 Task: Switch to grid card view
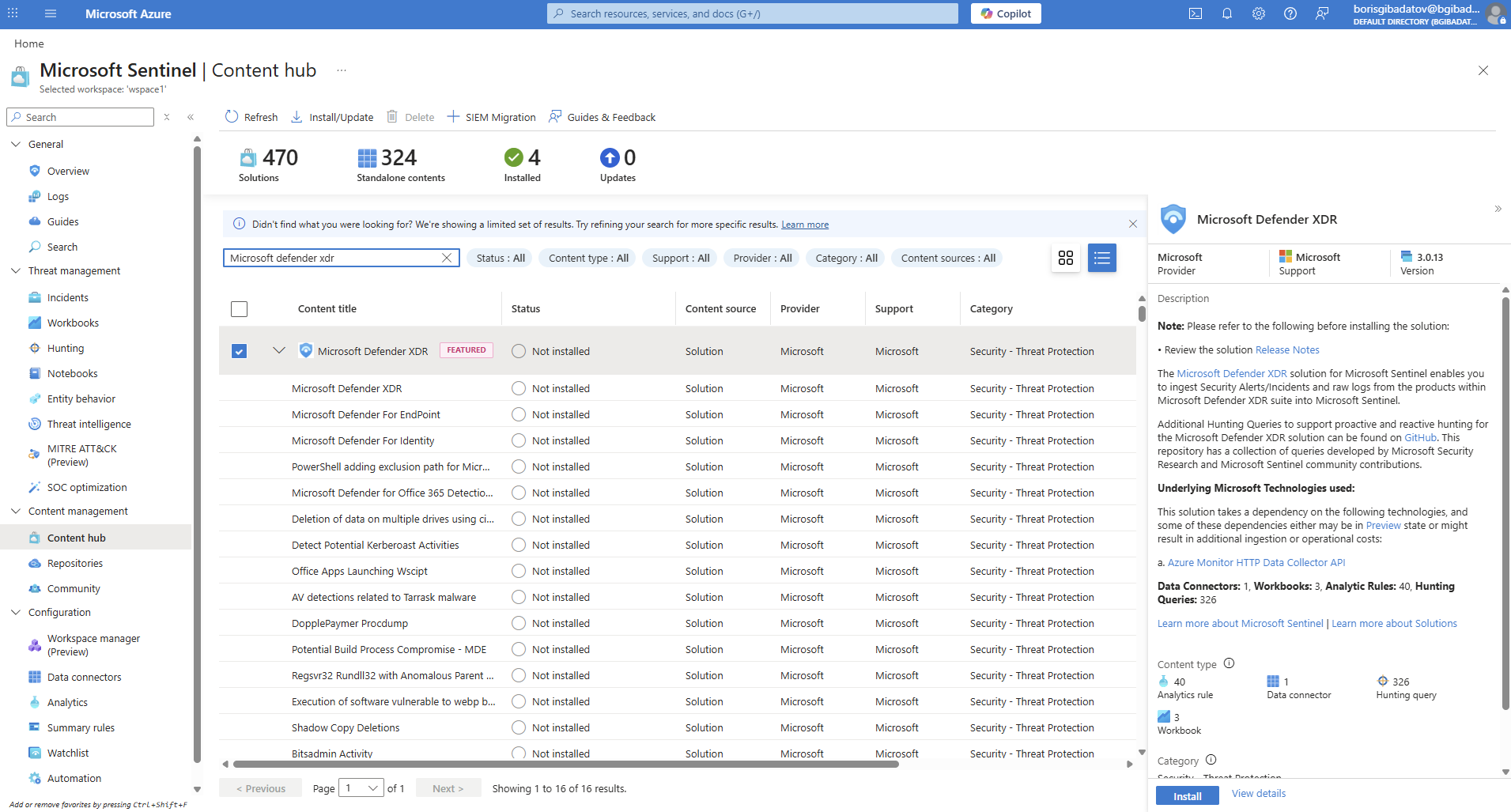[x=1066, y=258]
